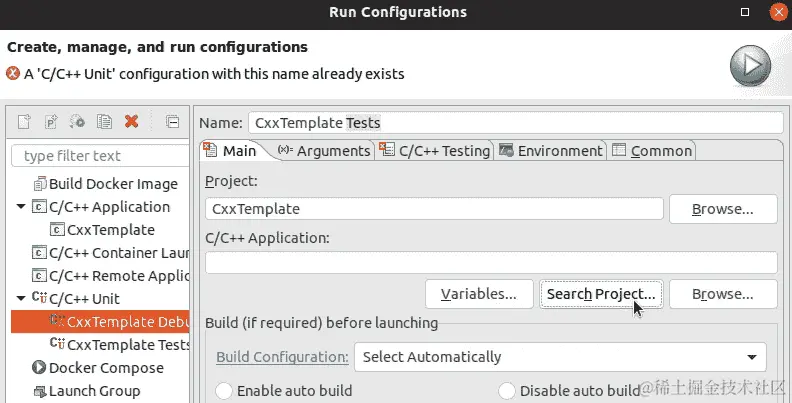Image resolution: width=792 pixels, height=403 pixels.
Task: Click the New launch configuration icon
Action: [x=24, y=122]
